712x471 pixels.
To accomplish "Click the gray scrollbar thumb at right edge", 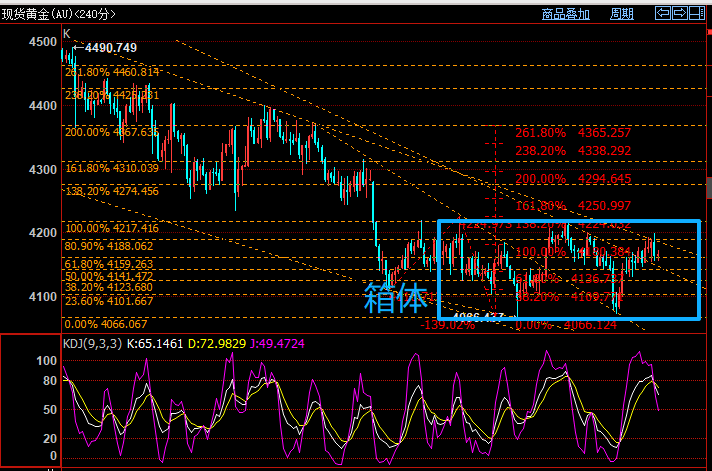I will tap(709, 188).
